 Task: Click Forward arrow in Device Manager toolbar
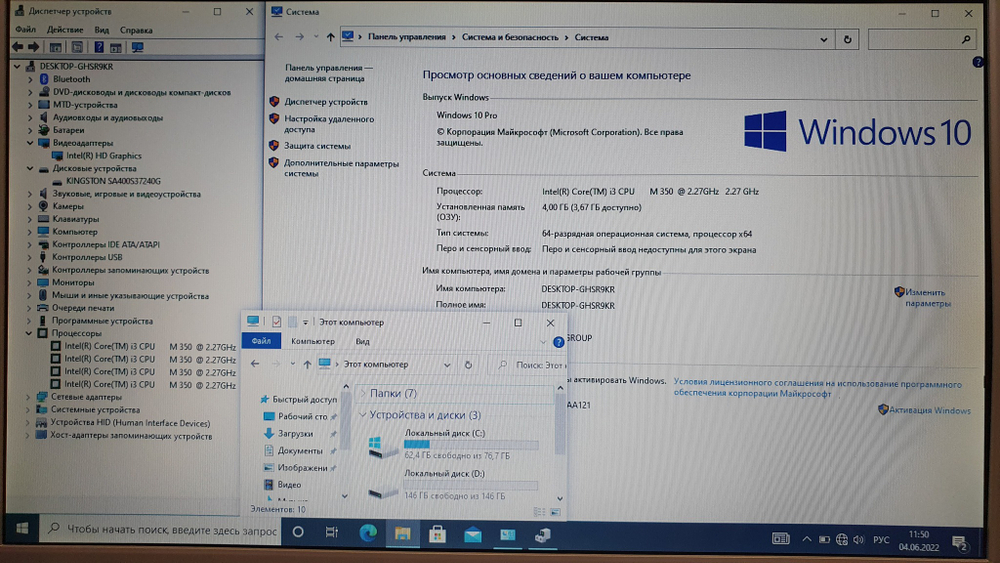tap(34, 47)
